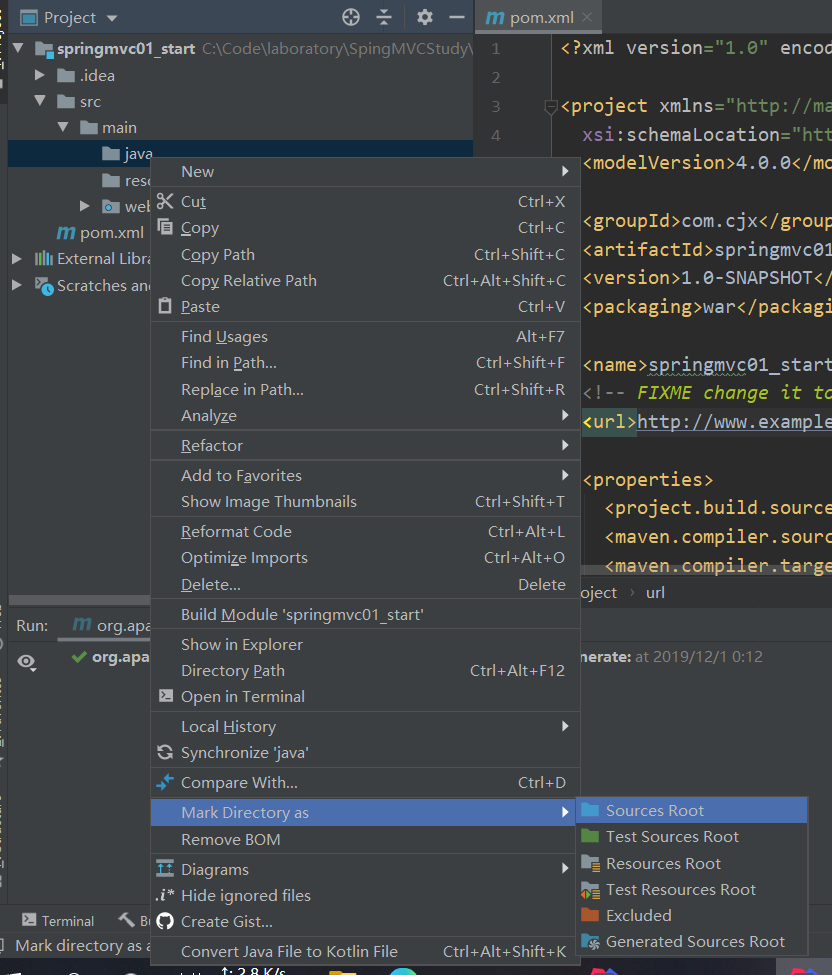Choose Optimize Imports entry
This screenshot has height=975, width=832.
366,558
